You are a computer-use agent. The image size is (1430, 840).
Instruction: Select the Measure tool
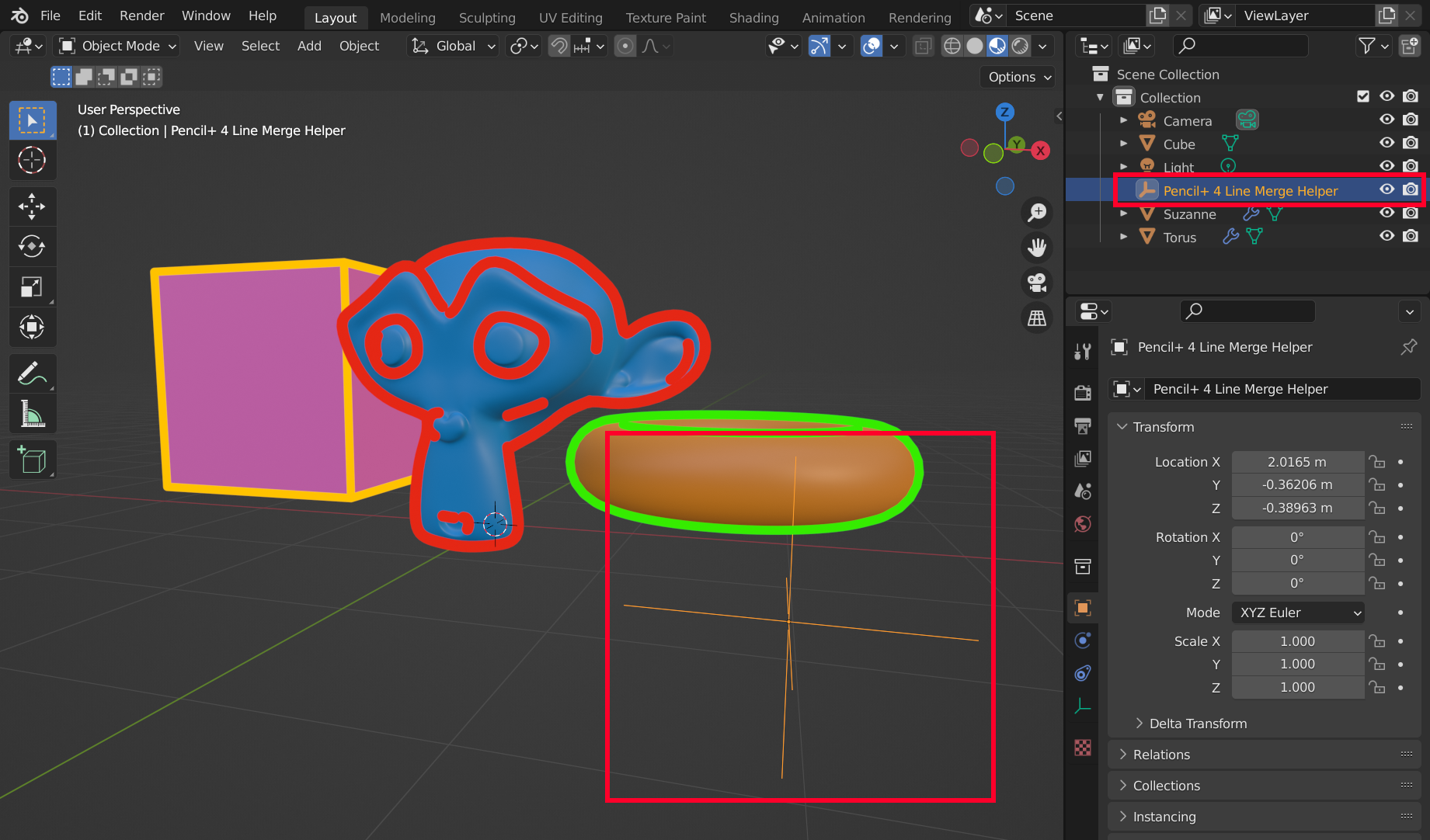coord(32,414)
